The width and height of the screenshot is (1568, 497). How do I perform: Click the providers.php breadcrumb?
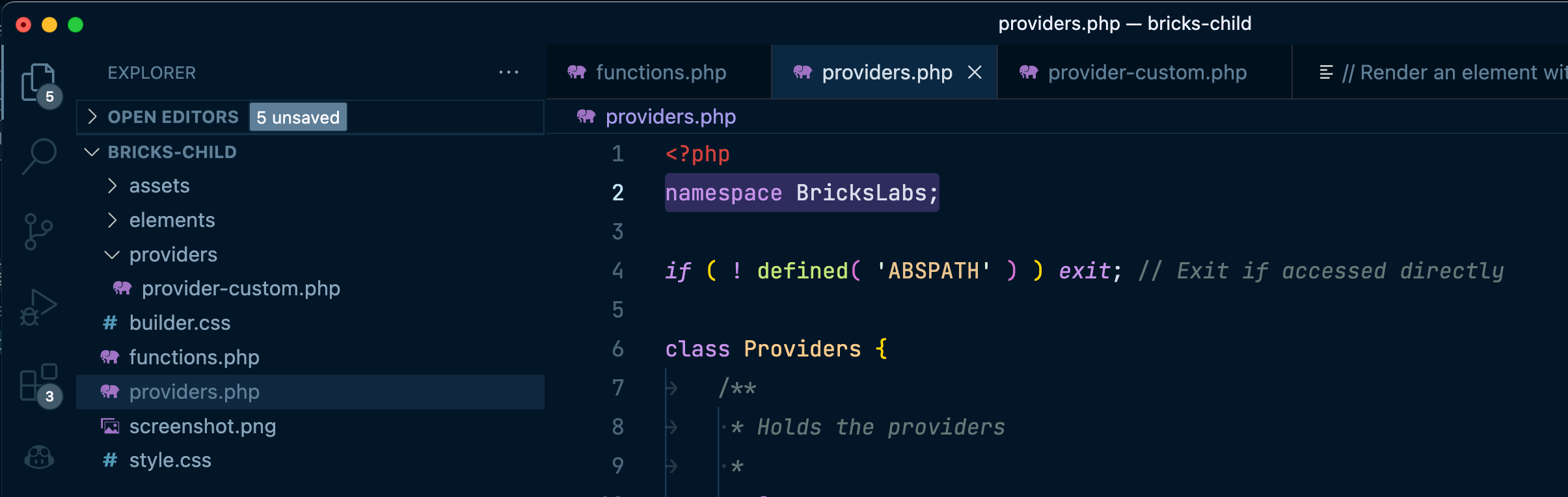tap(670, 117)
